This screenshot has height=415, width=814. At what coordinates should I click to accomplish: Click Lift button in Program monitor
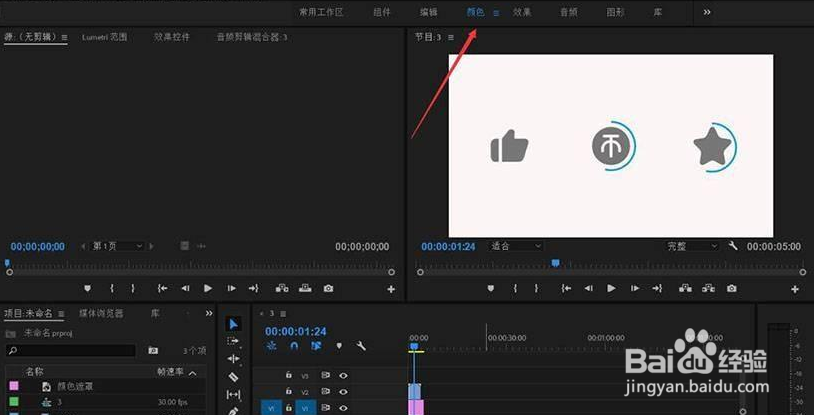[685, 288]
